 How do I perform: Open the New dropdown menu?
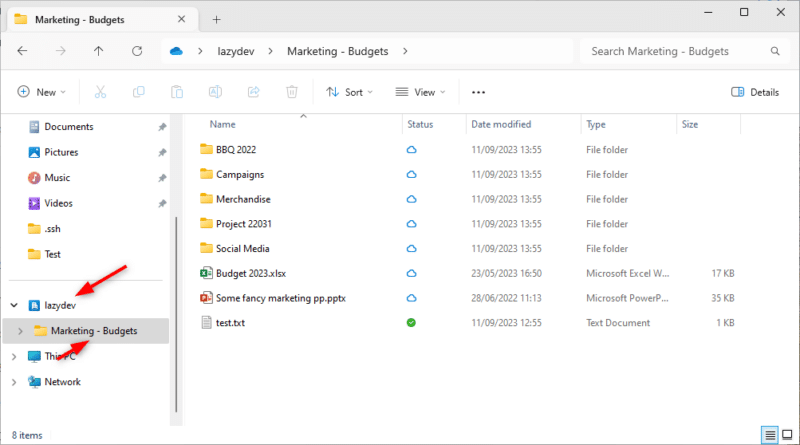[x=42, y=92]
